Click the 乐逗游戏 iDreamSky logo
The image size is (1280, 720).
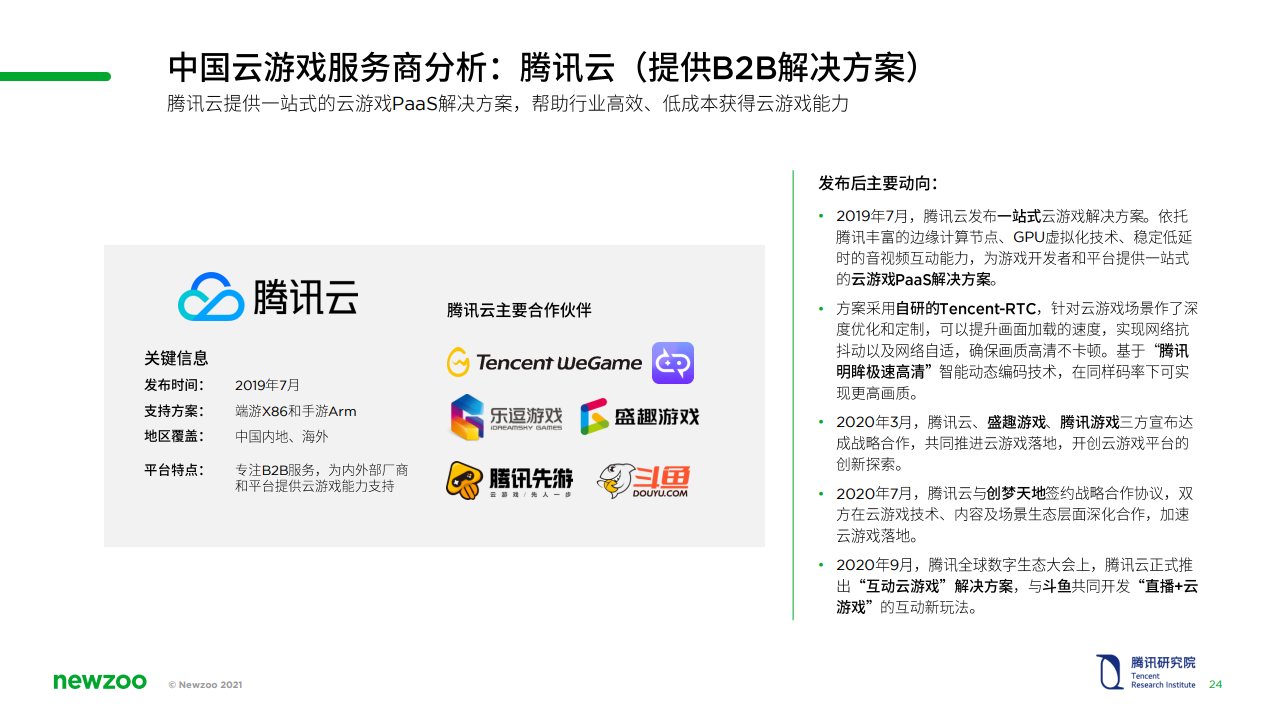(506, 417)
